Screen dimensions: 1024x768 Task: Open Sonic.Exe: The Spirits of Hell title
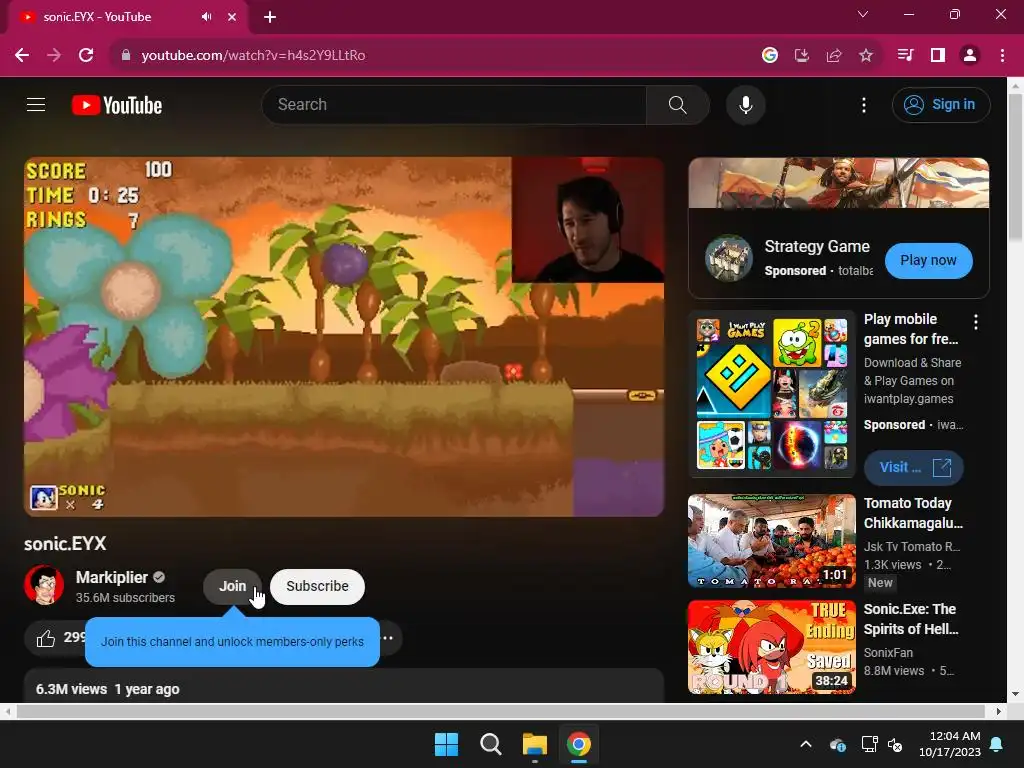[x=910, y=618]
